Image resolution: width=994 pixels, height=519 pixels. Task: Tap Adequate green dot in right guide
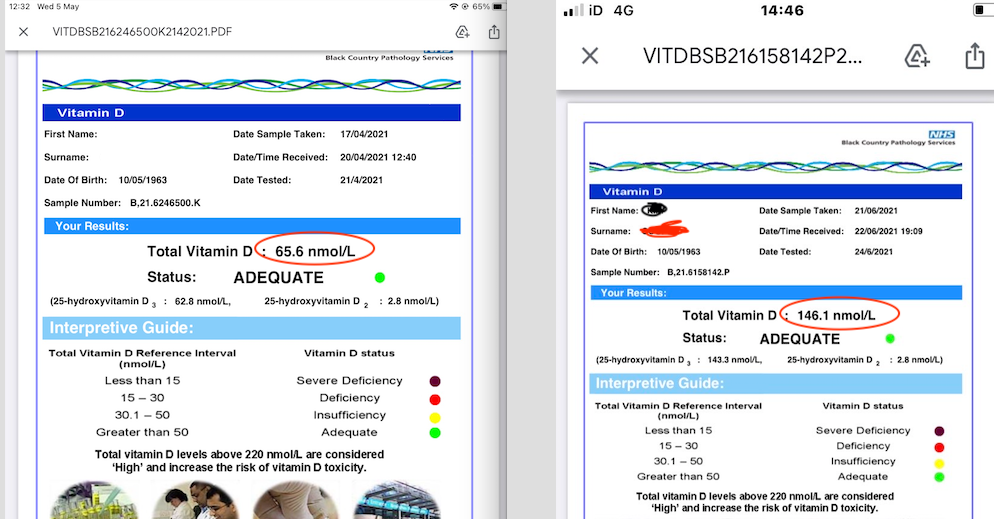(939, 477)
